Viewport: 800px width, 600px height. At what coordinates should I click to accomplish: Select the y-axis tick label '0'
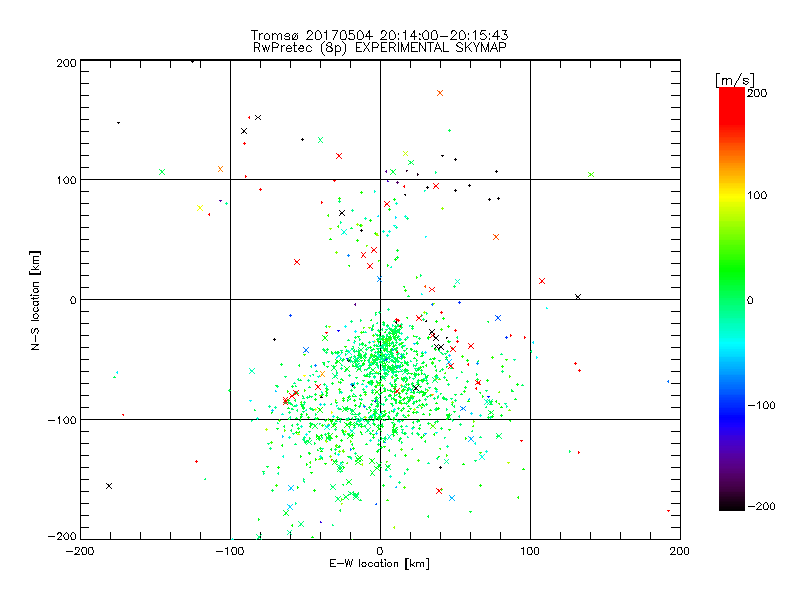click(x=73, y=300)
